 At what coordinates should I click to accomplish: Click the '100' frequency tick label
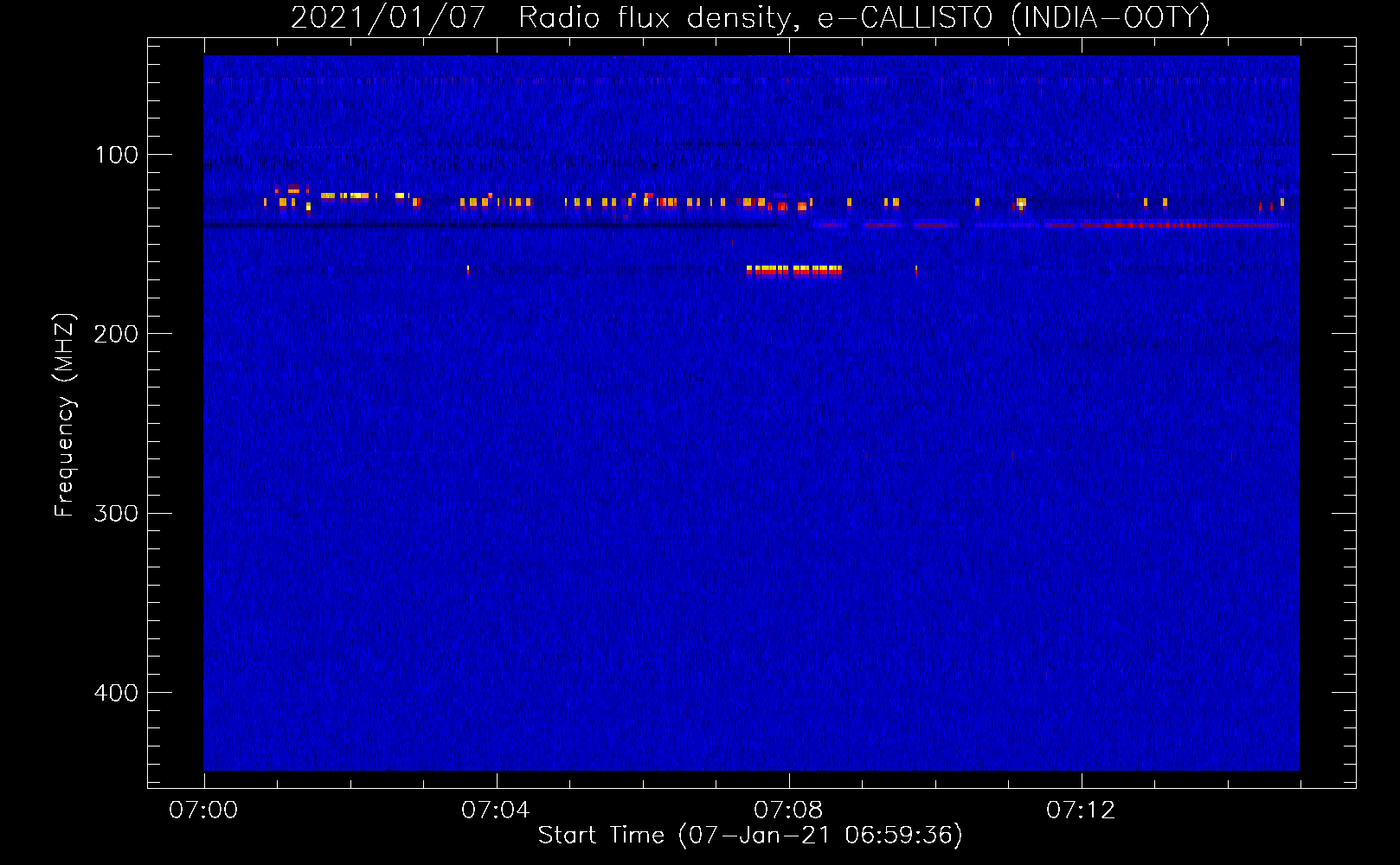point(117,155)
